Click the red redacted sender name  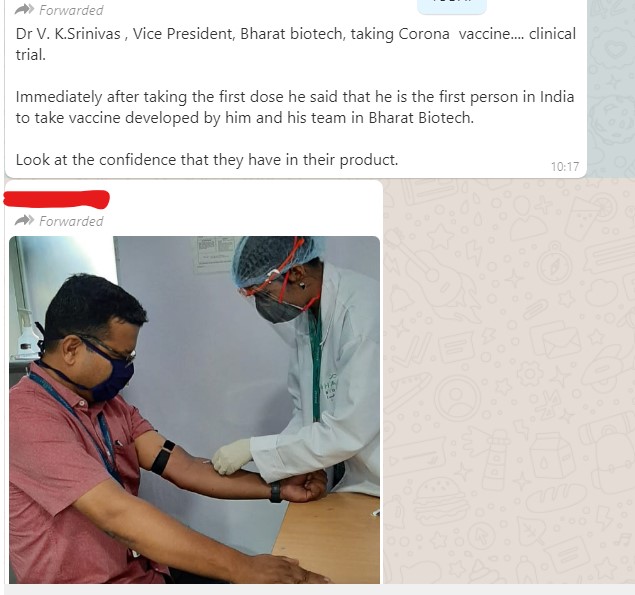[56, 199]
